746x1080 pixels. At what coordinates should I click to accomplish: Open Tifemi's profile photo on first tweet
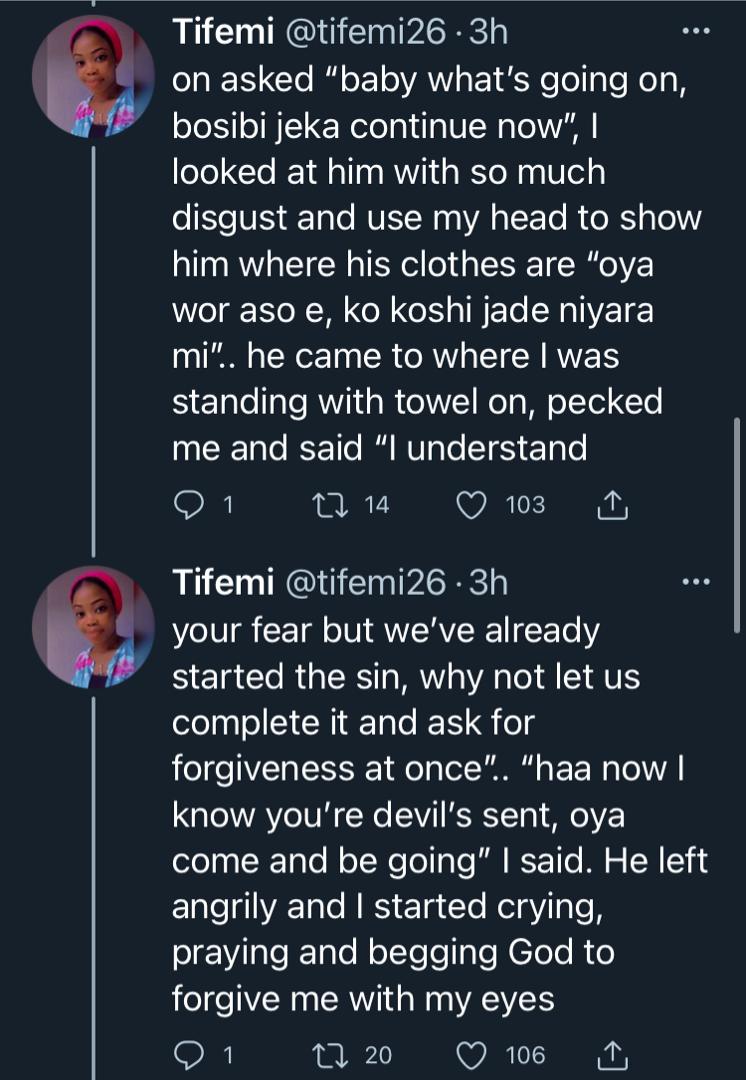pos(93,75)
